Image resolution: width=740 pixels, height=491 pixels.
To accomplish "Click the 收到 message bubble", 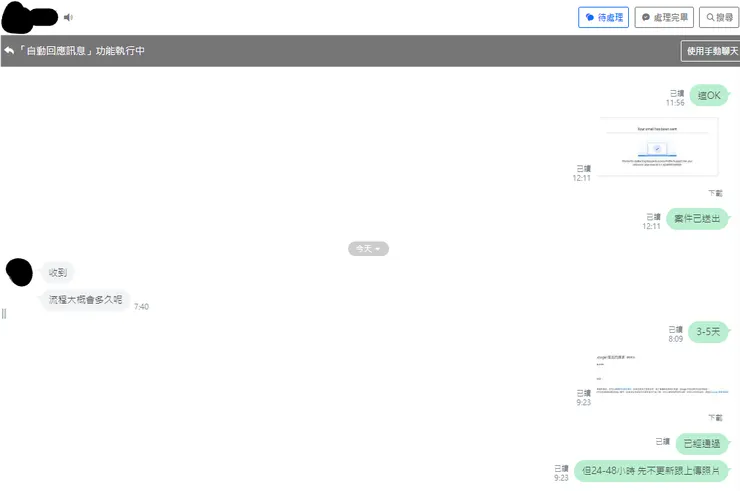I will tap(58, 272).
